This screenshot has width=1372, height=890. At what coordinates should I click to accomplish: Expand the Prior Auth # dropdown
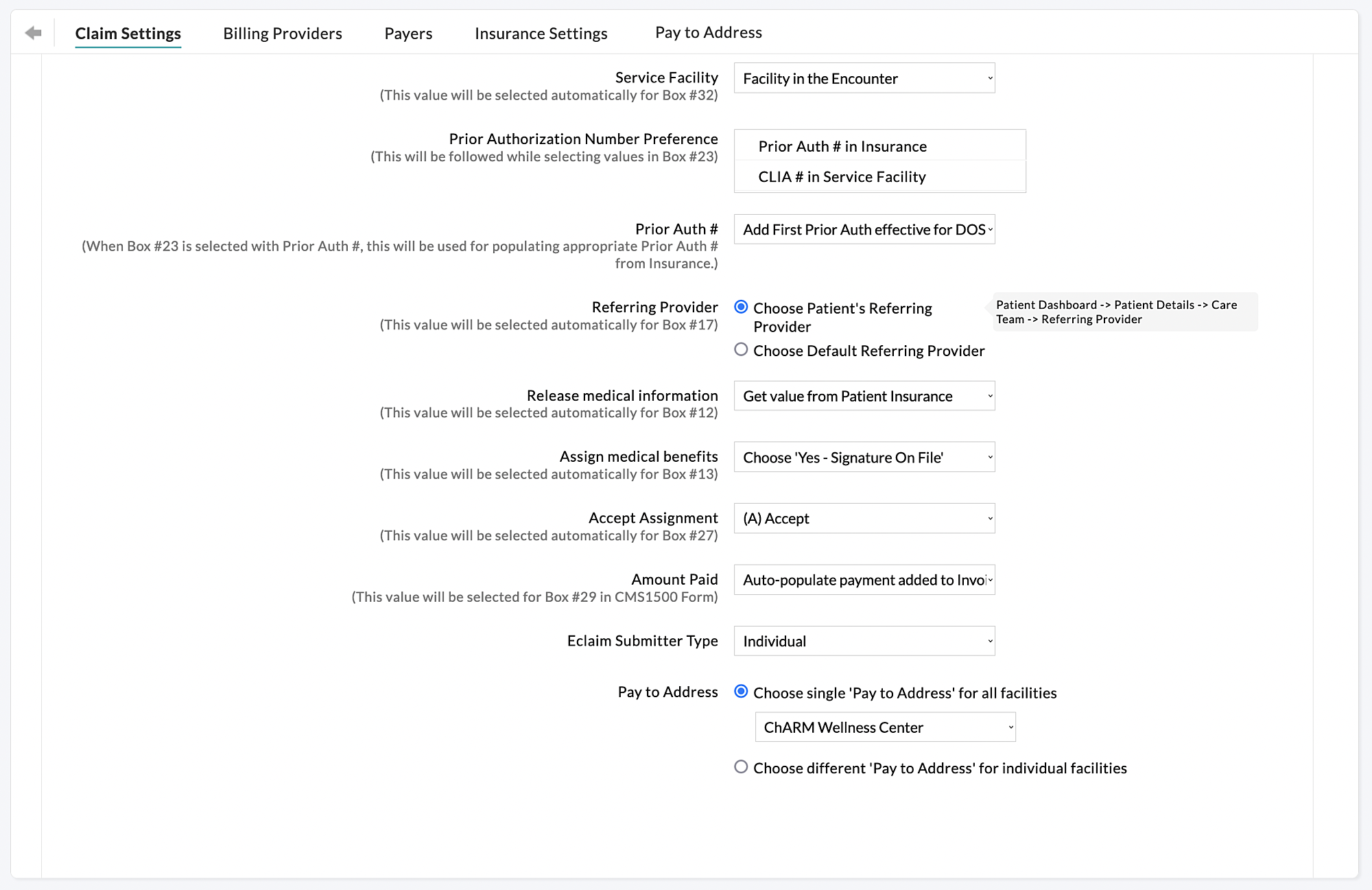pyautogui.click(x=864, y=229)
